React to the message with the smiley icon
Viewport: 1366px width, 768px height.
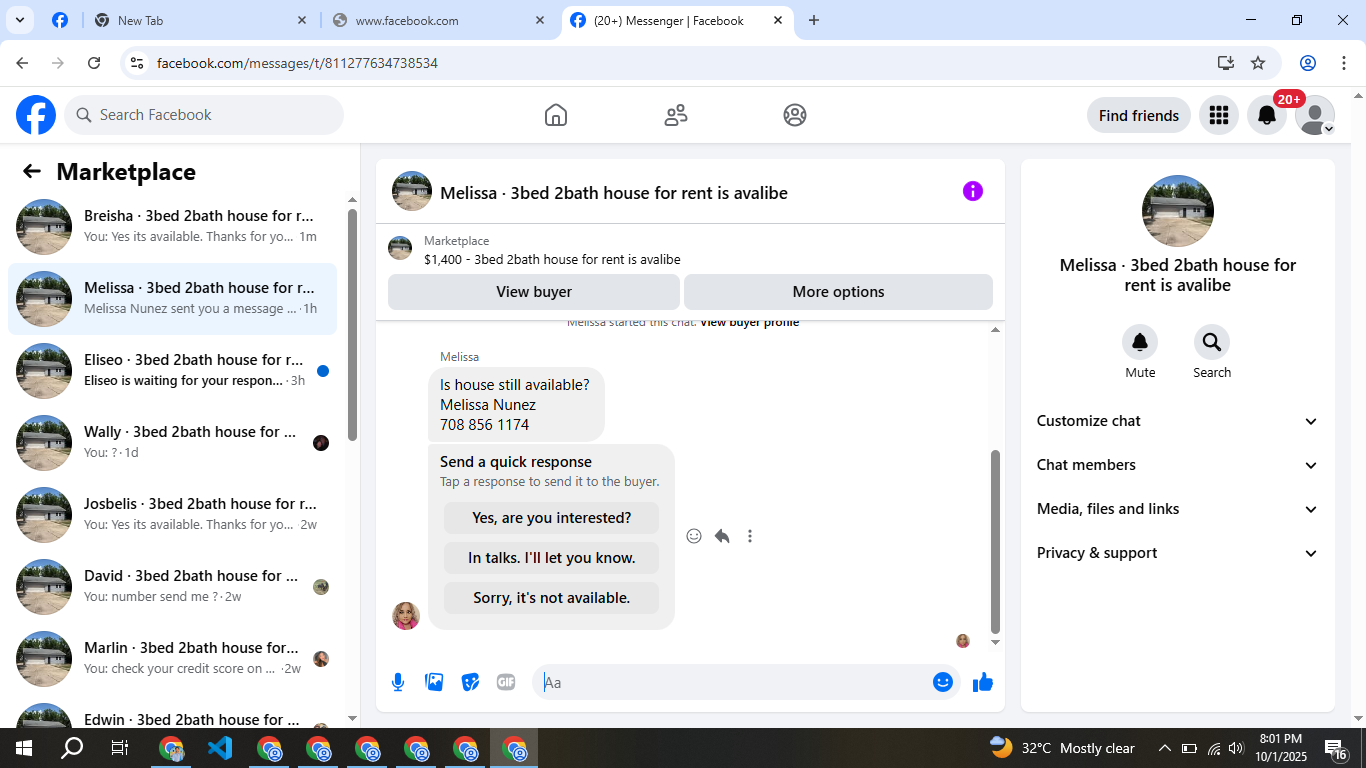coord(694,536)
